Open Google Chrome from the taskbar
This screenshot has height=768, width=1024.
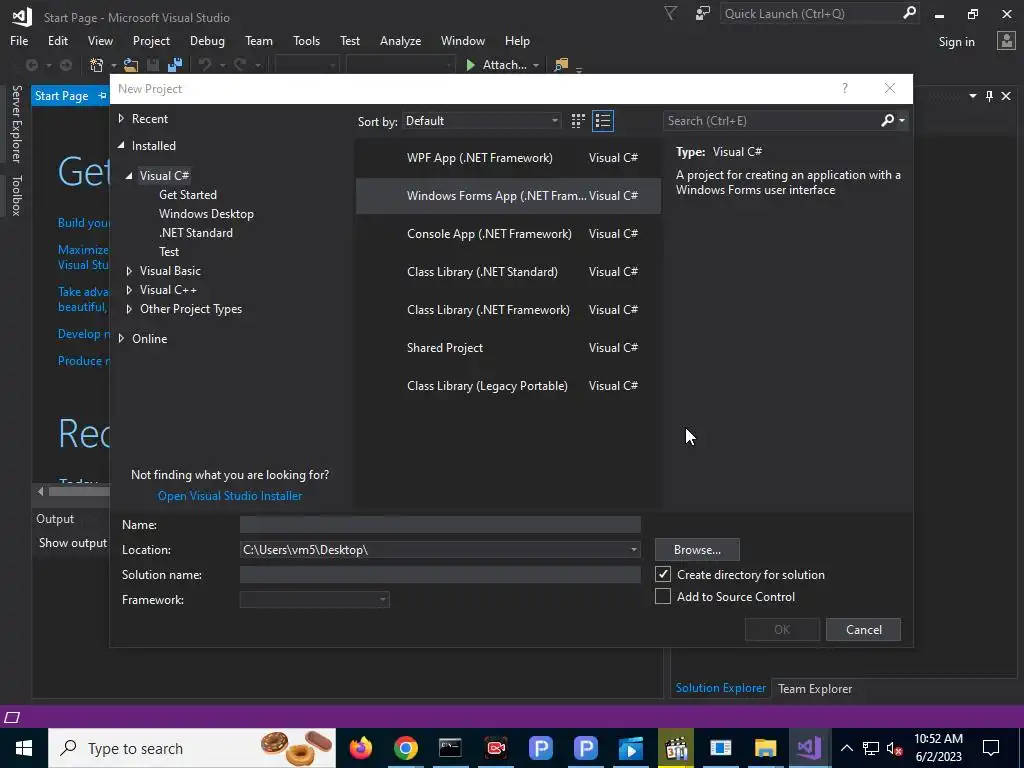pyautogui.click(x=406, y=748)
